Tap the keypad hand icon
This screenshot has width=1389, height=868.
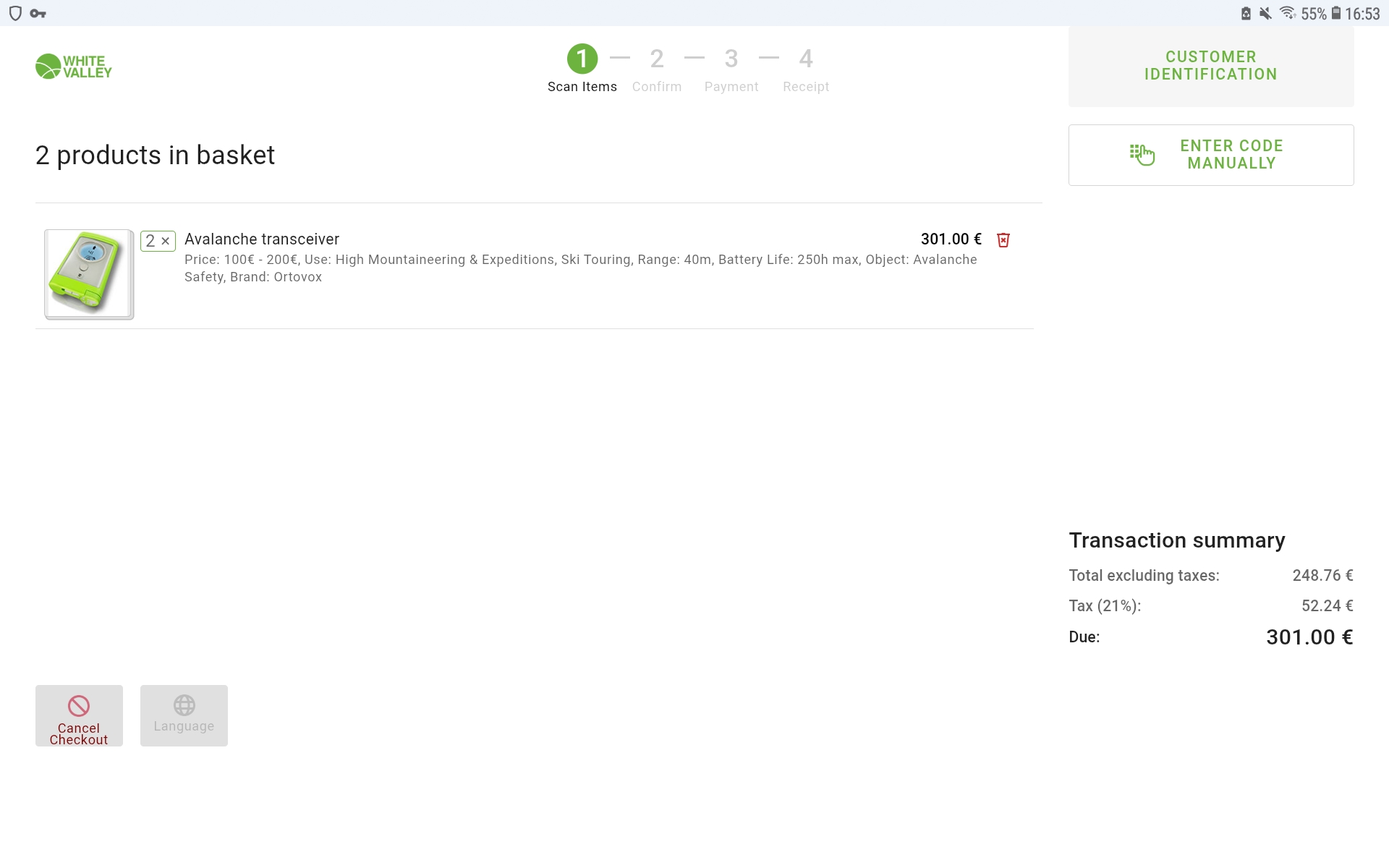tap(1142, 155)
